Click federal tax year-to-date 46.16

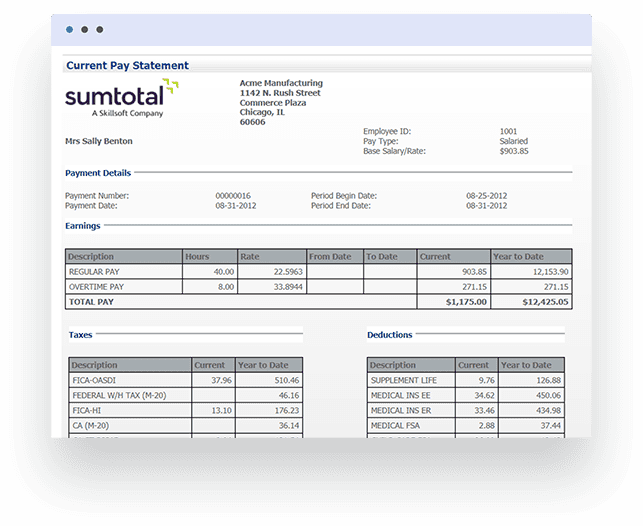coord(289,396)
